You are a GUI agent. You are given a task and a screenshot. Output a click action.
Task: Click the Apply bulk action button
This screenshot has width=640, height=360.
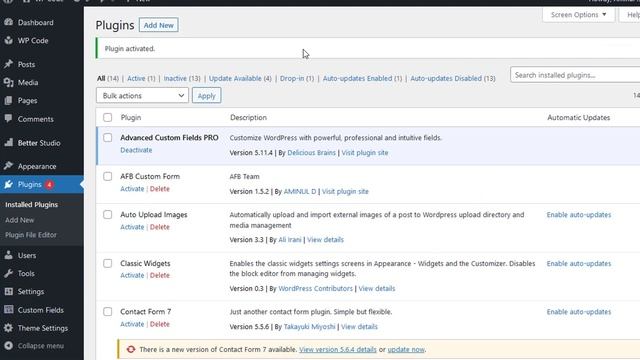click(207, 96)
